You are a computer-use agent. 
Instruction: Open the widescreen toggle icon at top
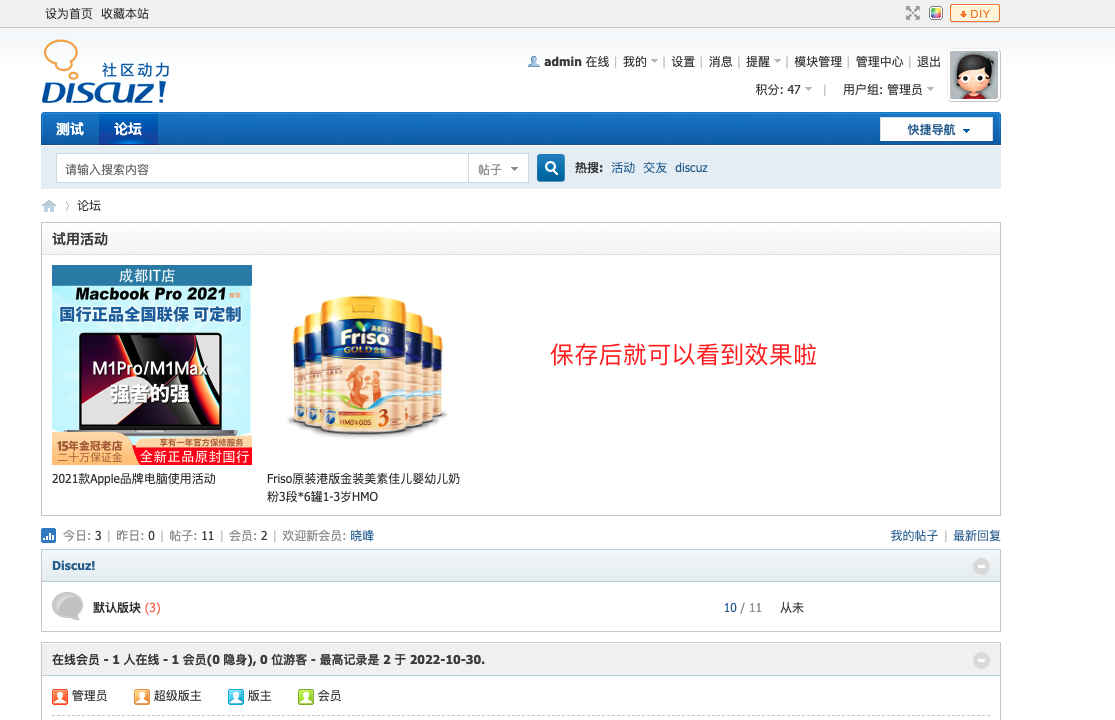point(912,13)
